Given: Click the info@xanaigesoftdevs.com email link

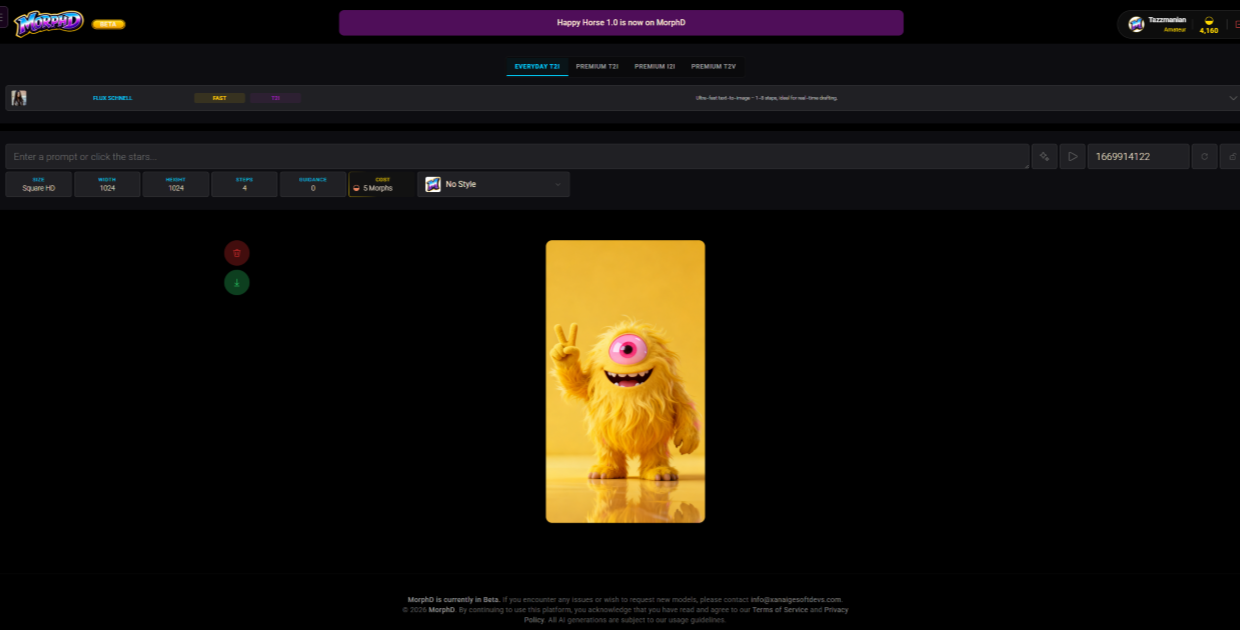Looking at the screenshot, I should tap(796, 599).
